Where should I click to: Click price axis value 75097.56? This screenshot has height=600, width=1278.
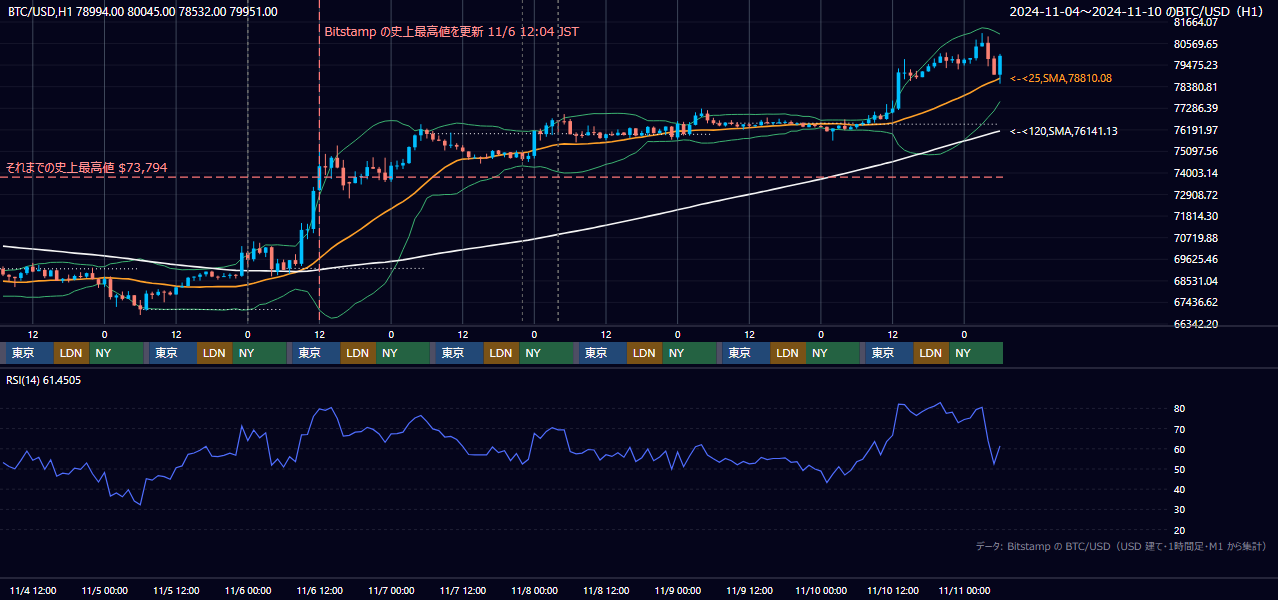[x=1196, y=151]
